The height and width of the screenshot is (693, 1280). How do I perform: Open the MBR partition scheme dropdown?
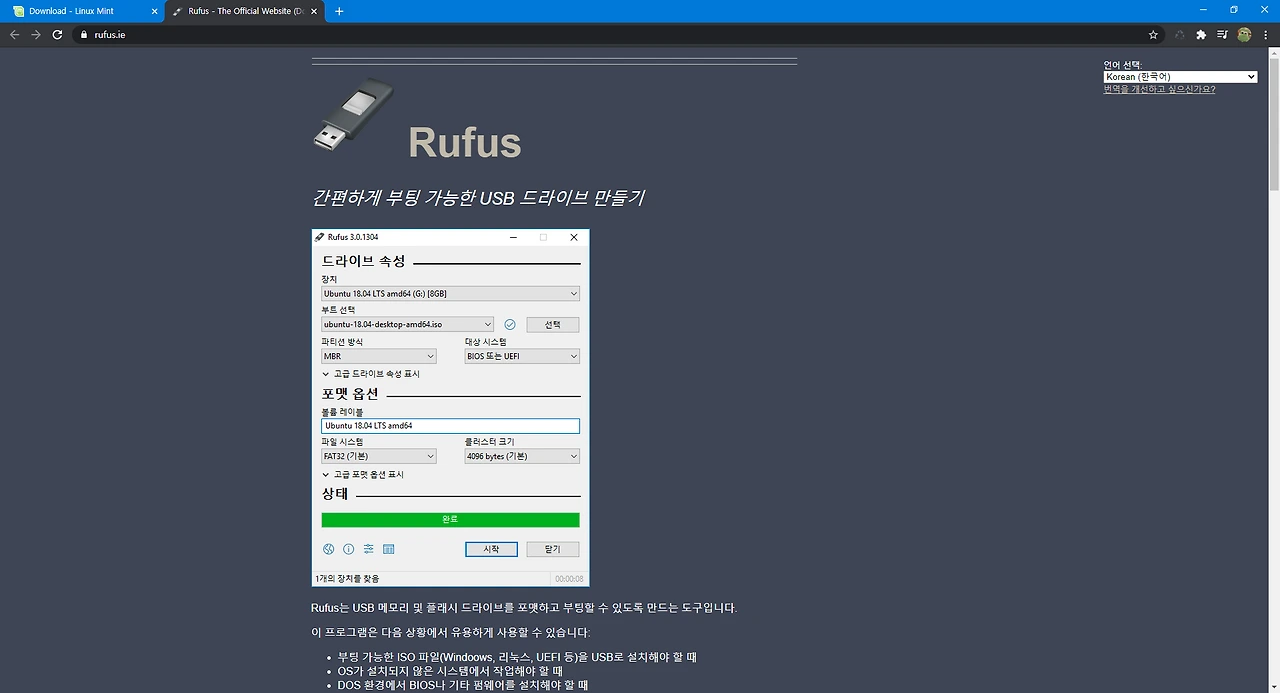point(379,356)
